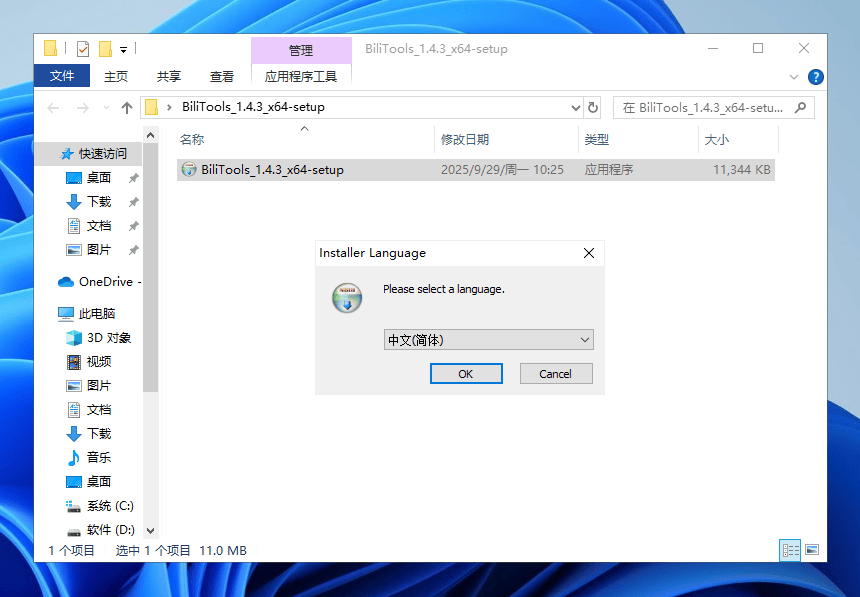This screenshot has width=860, height=597.
Task: Expand the address bar history dropdown
Action: 575,107
